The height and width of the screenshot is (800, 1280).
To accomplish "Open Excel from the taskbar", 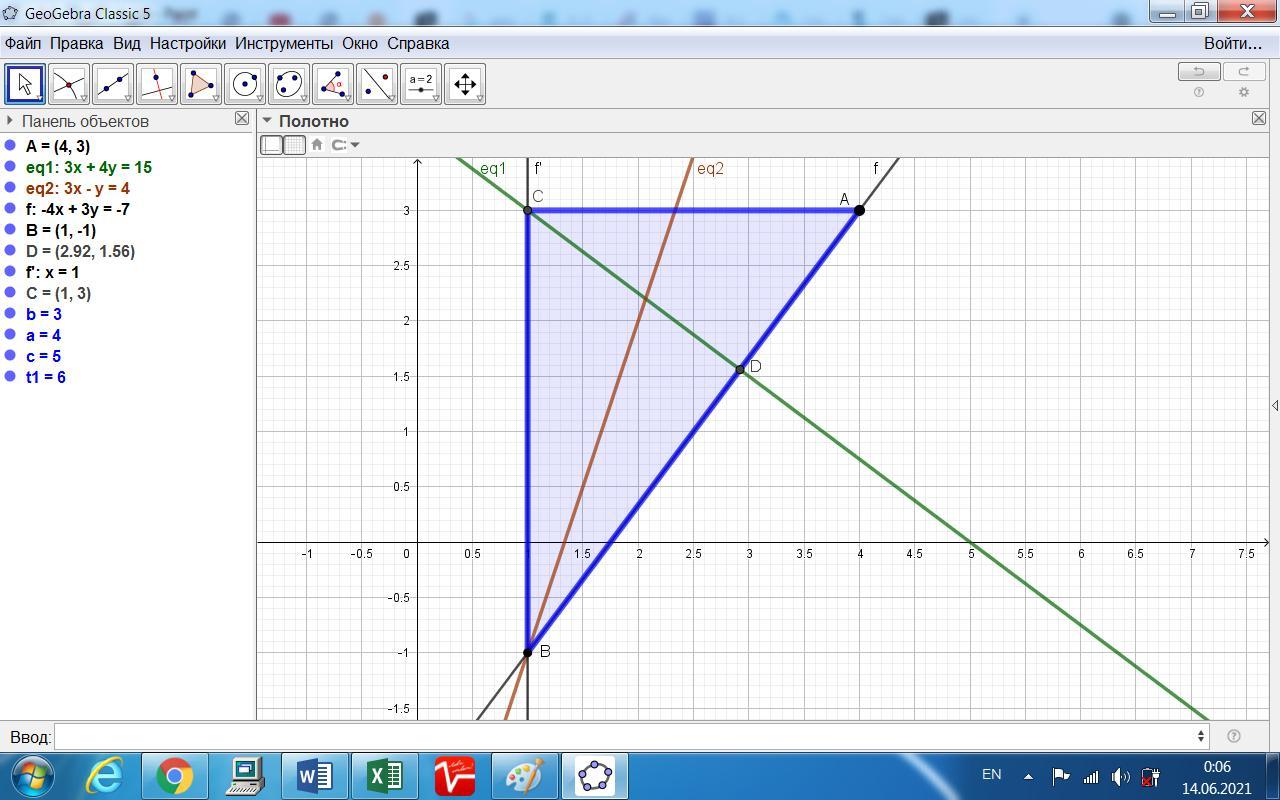I will (384, 776).
